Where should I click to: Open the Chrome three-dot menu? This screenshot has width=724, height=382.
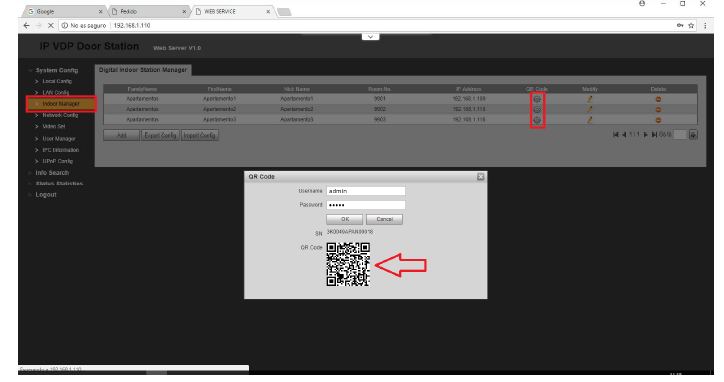click(705, 26)
